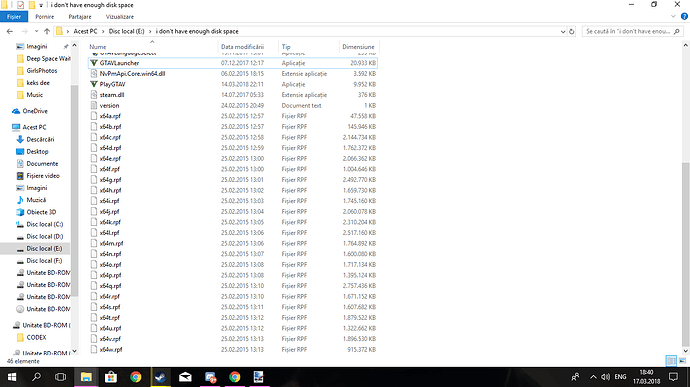Open Microsoft Store from the taskbar
The height and width of the screenshot is (387, 690).
pos(111,377)
